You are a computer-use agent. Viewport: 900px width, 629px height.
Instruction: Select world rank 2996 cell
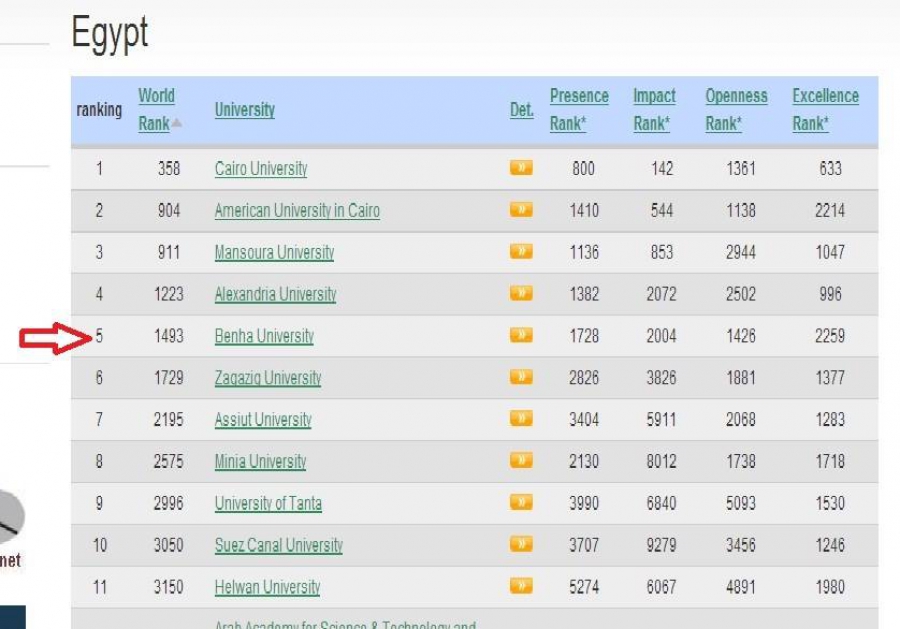(169, 504)
